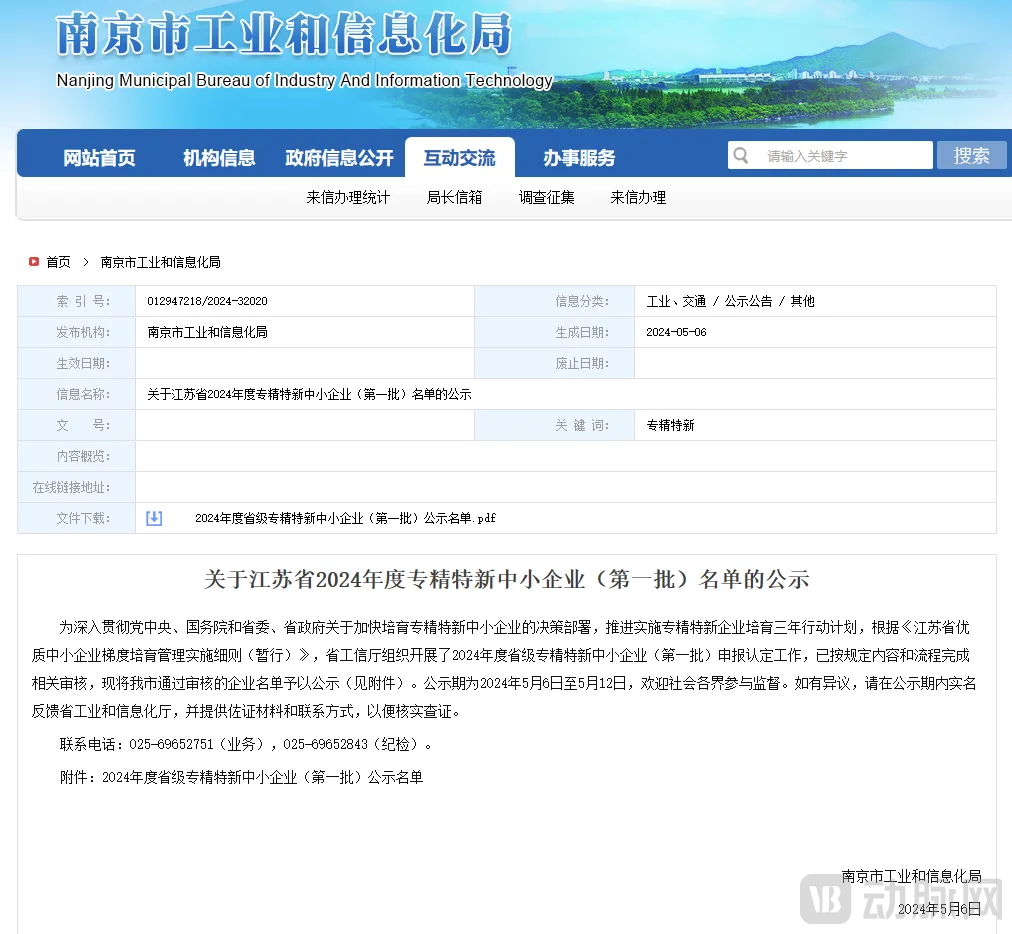Viewport: 1012px width, 934px height.
Task: Click the 搜索 search button
Action: click(x=971, y=155)
